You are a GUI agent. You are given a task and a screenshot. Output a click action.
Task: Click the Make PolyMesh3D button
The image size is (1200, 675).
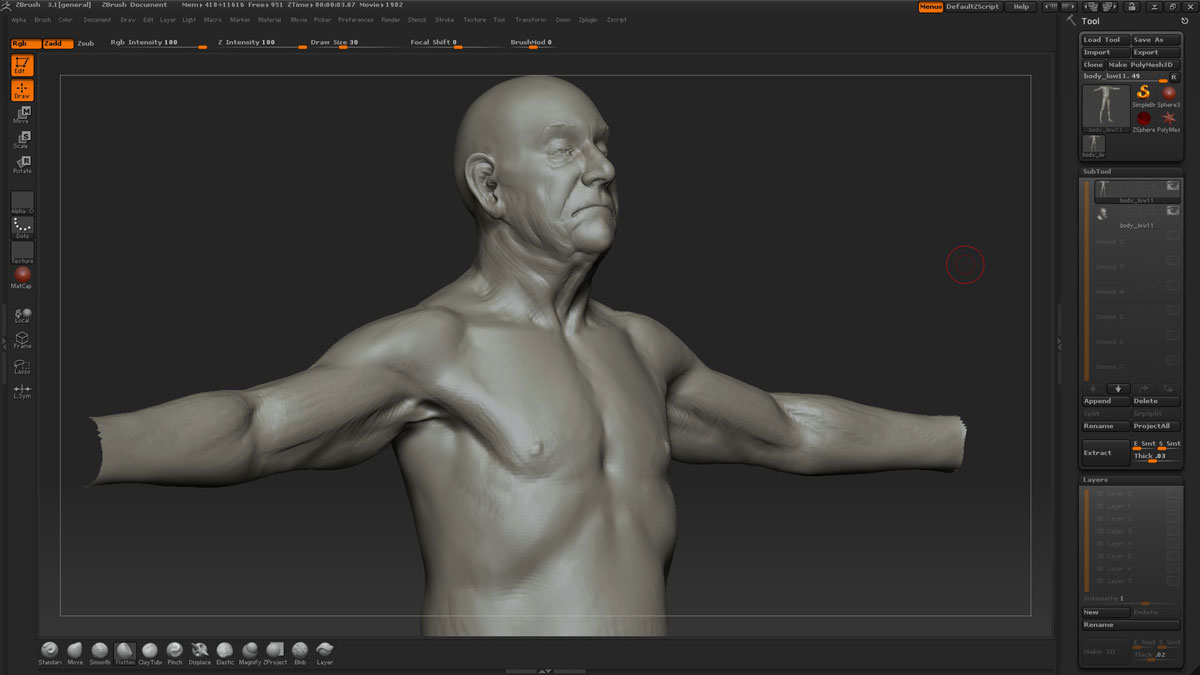point(1143,65)
